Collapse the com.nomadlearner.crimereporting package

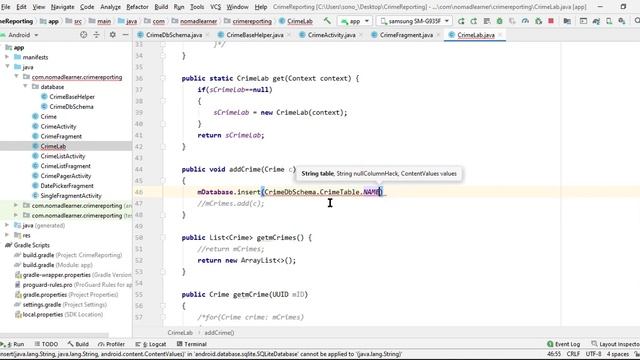(x=16, y=77)
